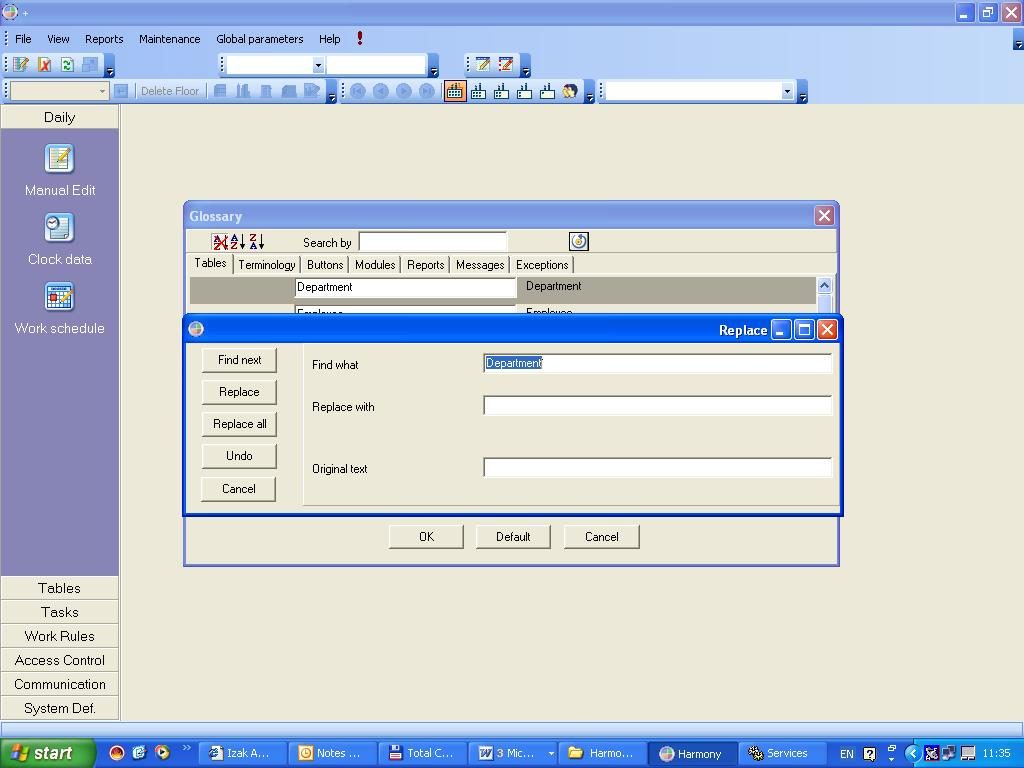Open the Manual Edit icon in sidebar
The image size is (1024, 768).
[x=59, y=159]
